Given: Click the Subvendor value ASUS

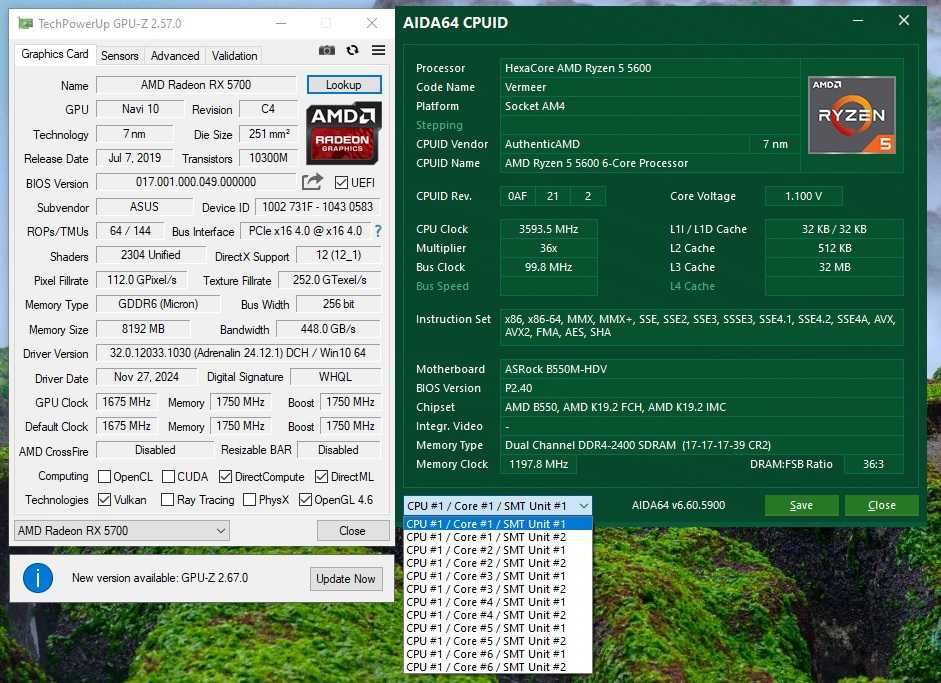Looking at the screenshot, I should [x=144, y=206].
